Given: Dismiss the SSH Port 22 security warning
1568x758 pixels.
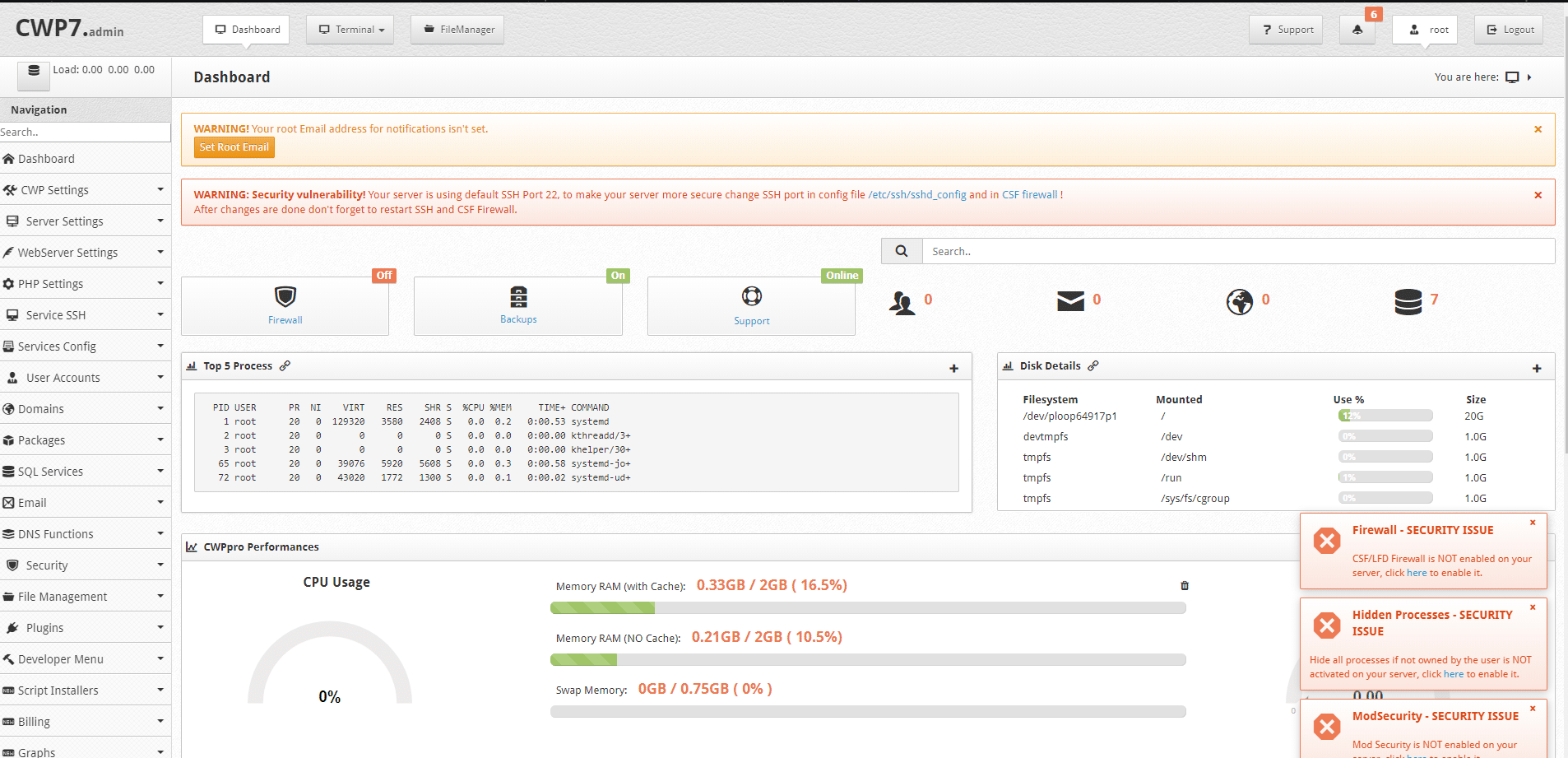Looking at the screenshot, I should click(1537, 195).
